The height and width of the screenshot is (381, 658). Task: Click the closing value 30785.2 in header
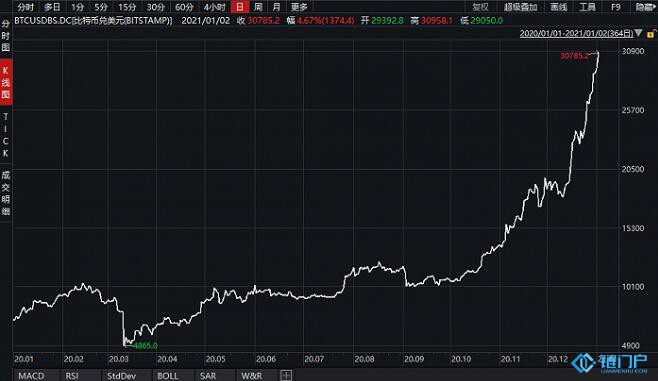[264, 21]
